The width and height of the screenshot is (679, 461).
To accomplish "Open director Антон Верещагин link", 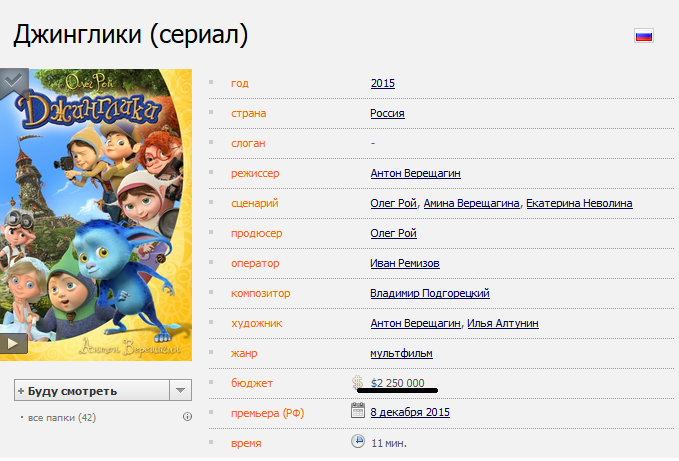I will point(415,173).
